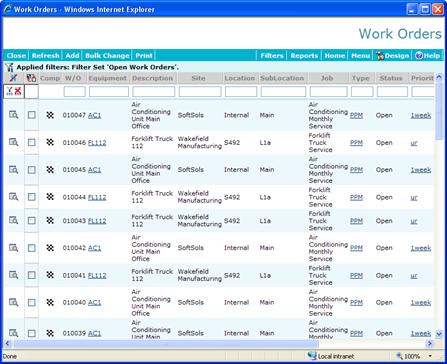Open the 1week priority link for 010042
This screenshot has height=364, width=447.
tap(421, 248)
